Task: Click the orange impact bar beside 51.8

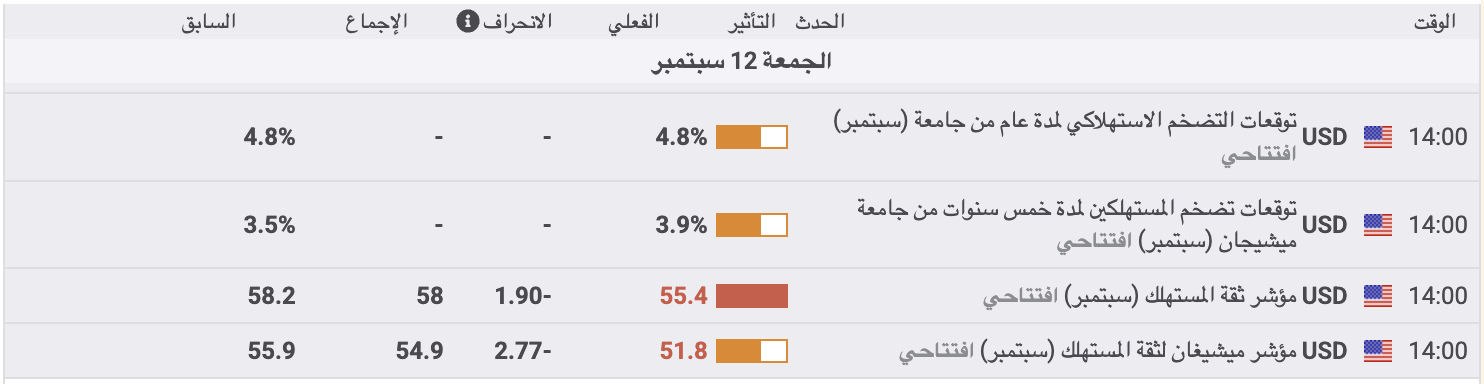Action: pyautogui.click(x=752, y=351)
